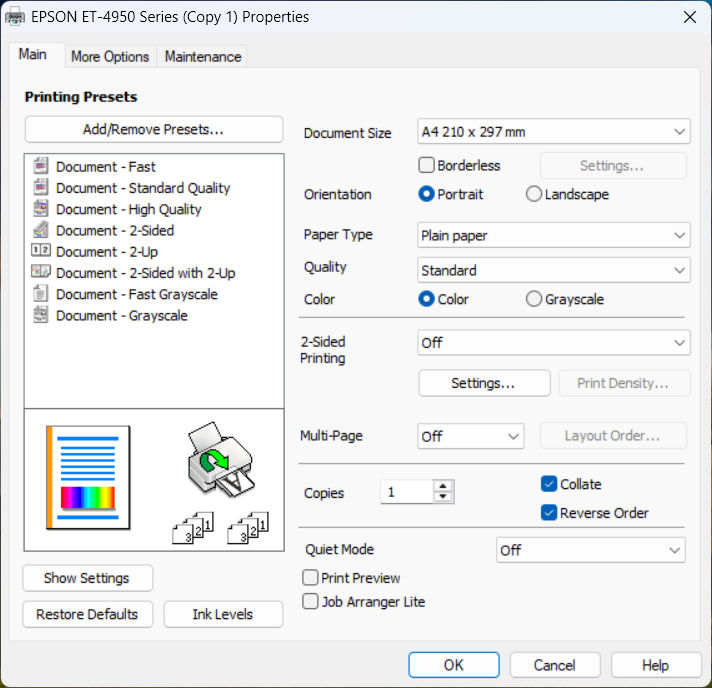The image size is (712, 688).
Task: Select the 'Document - 2-Up' preset text
Action: click(x=107, y=252)
